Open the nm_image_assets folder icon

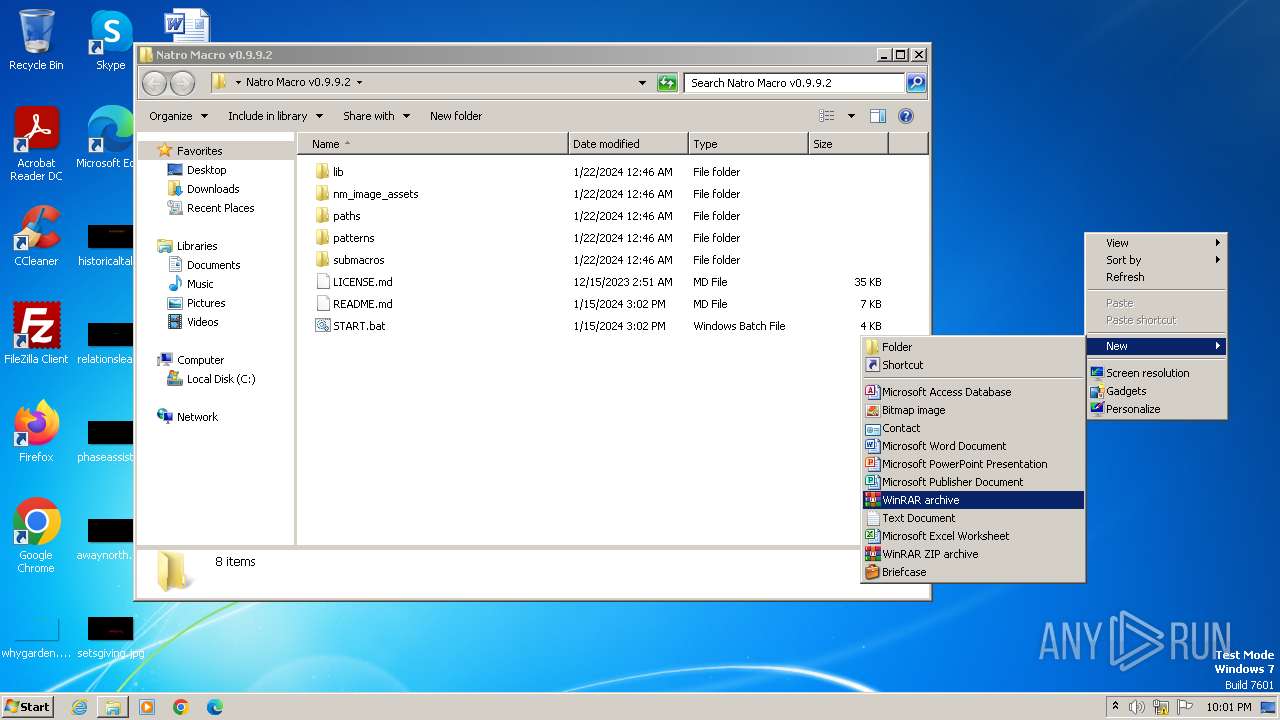322,194
